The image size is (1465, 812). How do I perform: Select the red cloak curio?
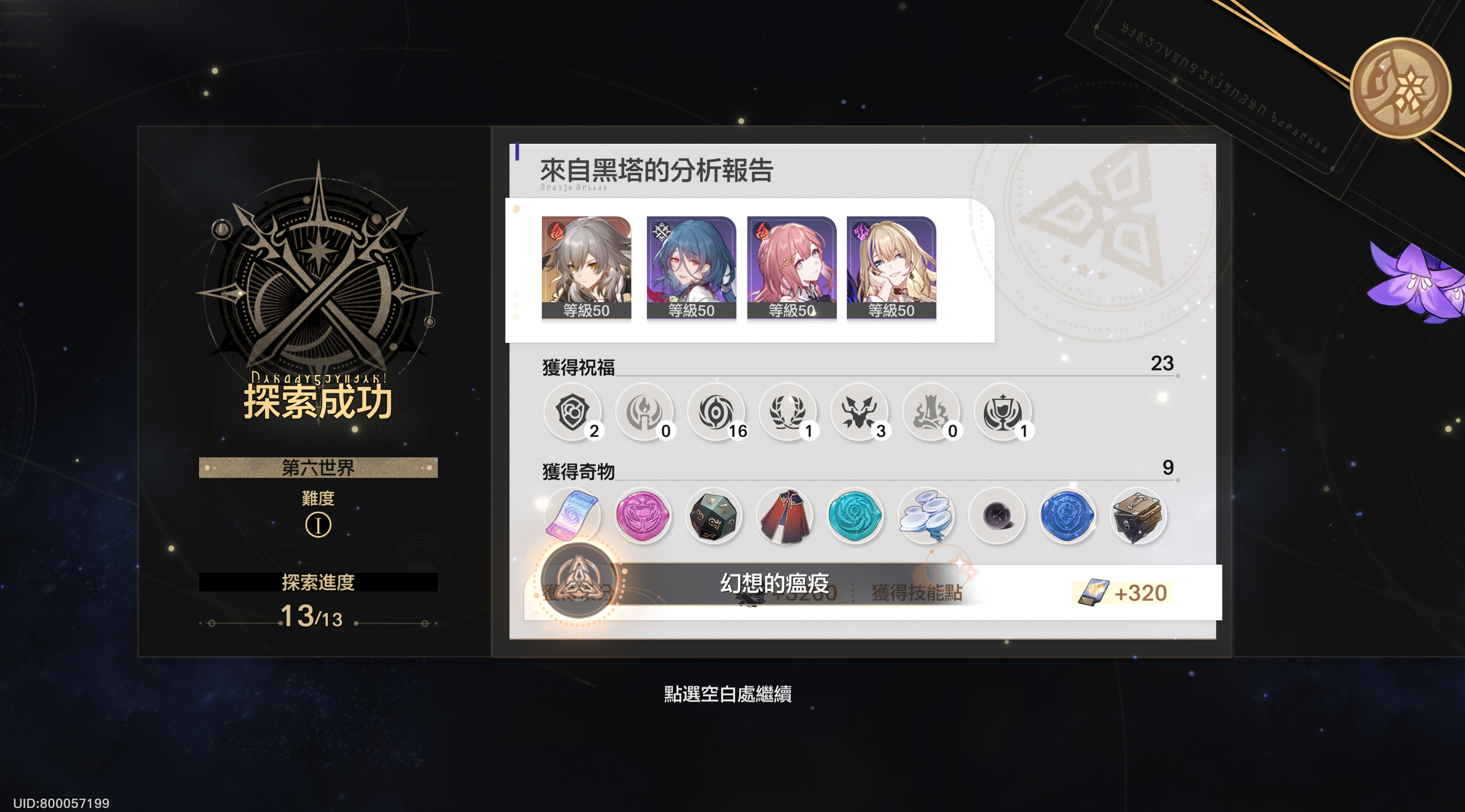click(784, 516)
